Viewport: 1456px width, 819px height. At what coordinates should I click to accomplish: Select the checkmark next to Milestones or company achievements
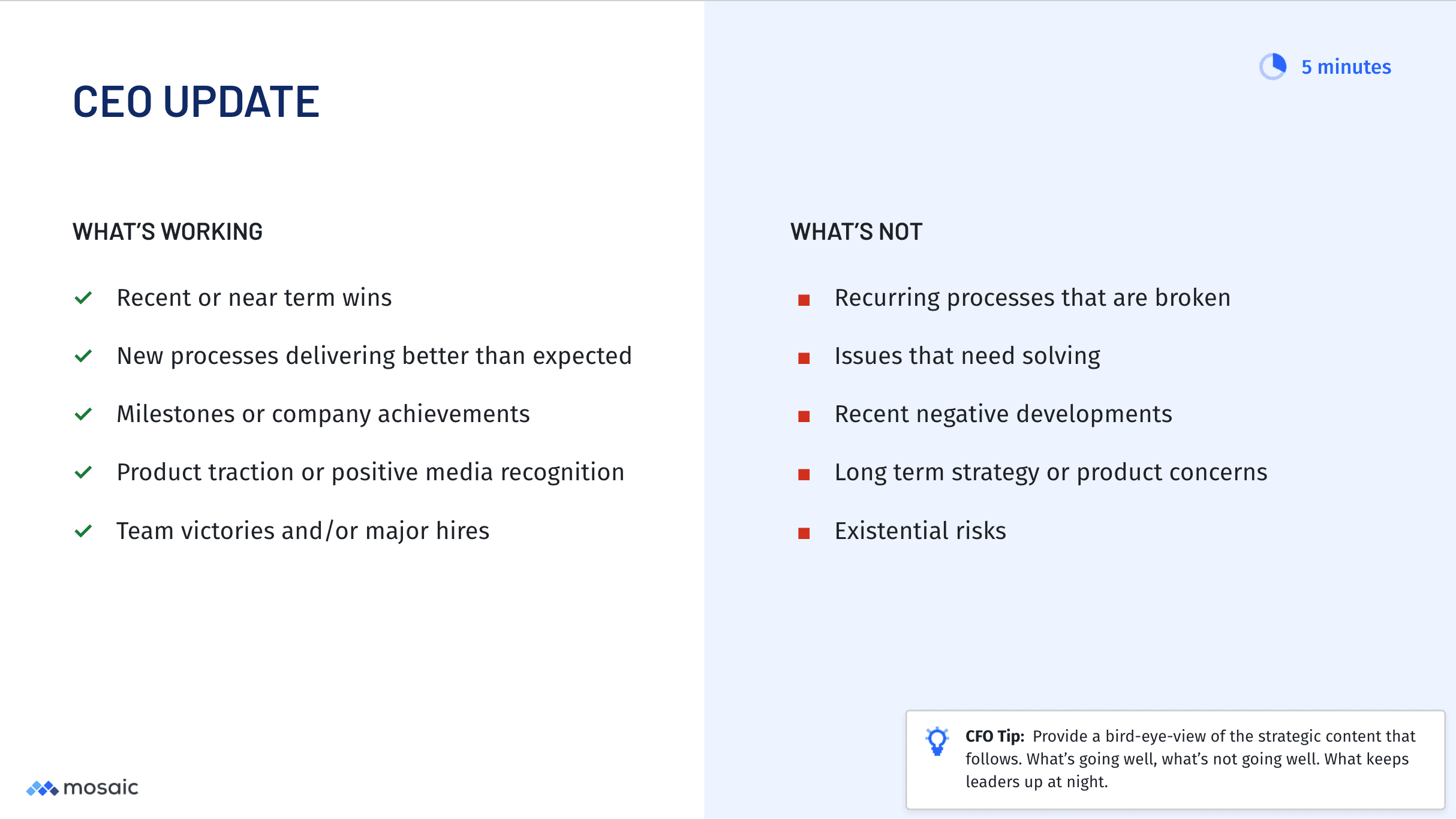[83, 414]
